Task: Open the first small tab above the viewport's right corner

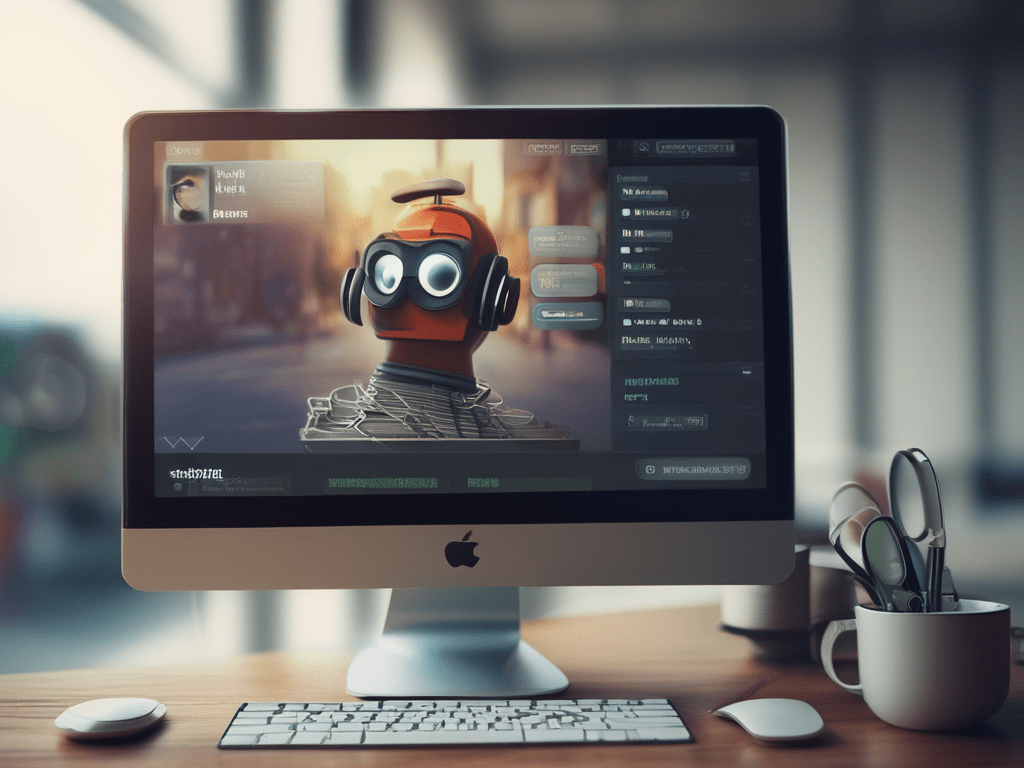Action: (x=543, y=148)
